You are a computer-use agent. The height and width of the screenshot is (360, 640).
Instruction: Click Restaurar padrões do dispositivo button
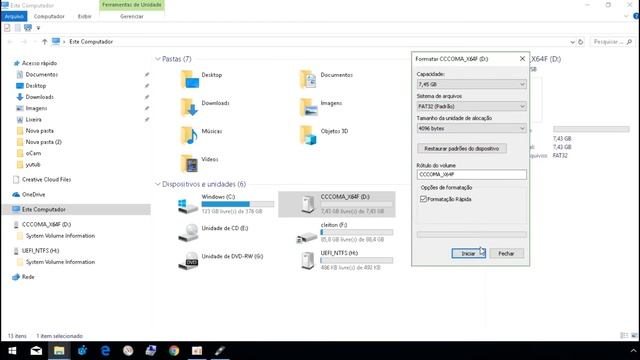pos(462,149)
